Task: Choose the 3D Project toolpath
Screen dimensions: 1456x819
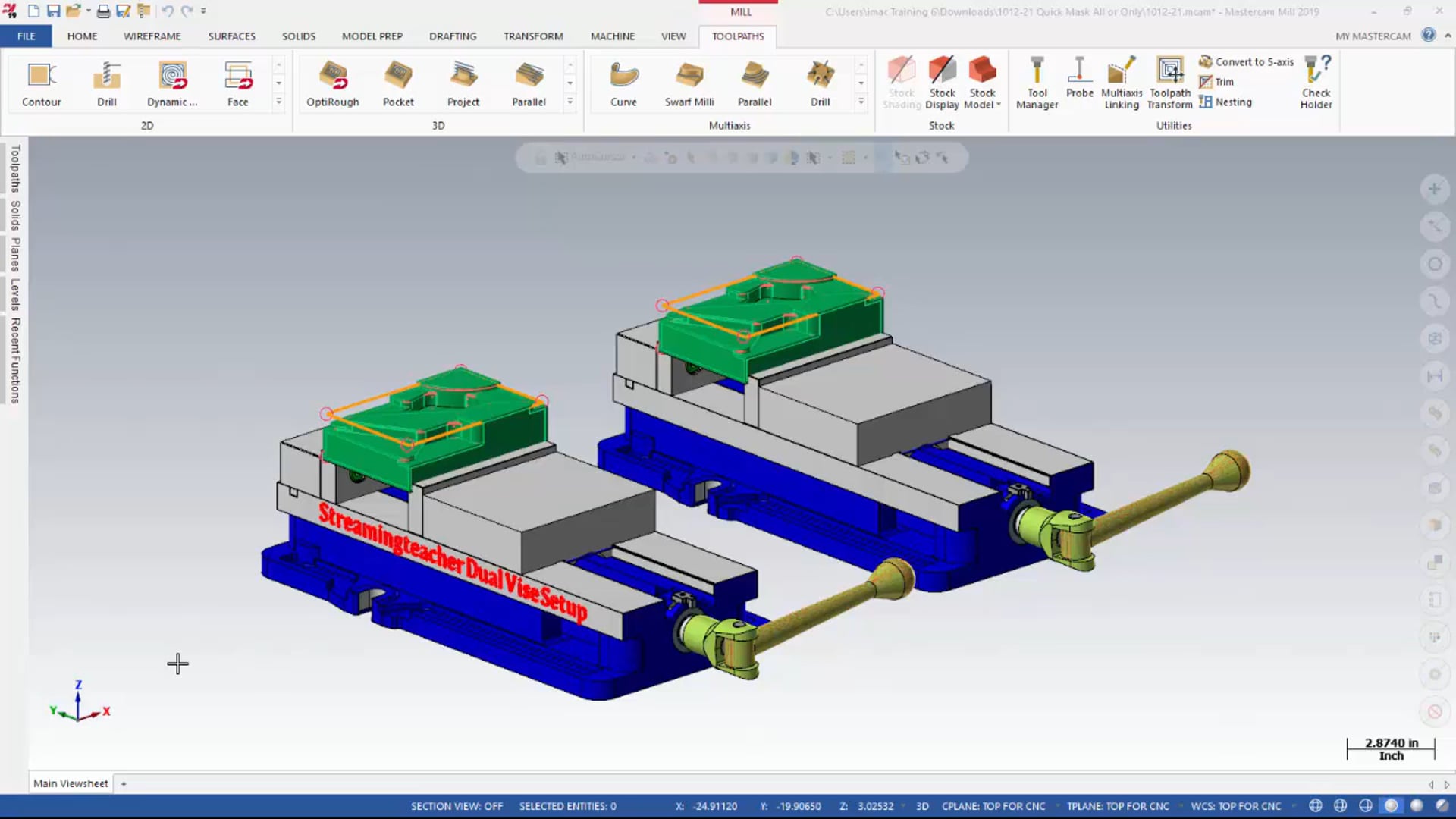Action: (x=463, y=84)
